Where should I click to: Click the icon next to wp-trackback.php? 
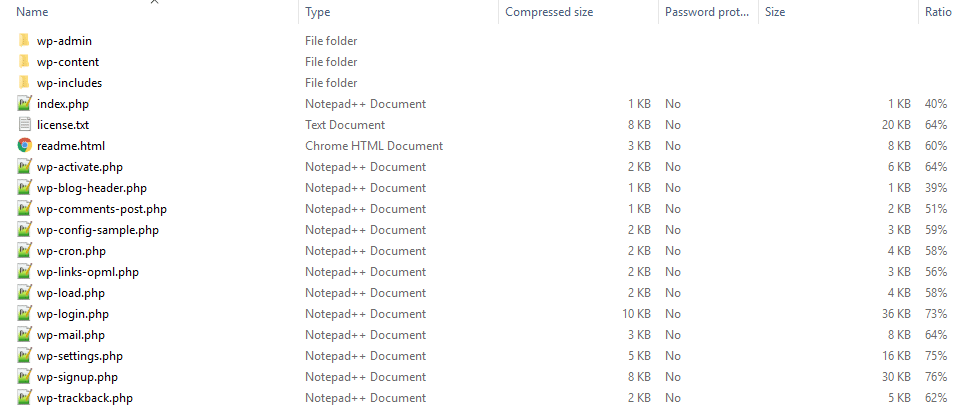pyautogui.click(x=25, y=398)
